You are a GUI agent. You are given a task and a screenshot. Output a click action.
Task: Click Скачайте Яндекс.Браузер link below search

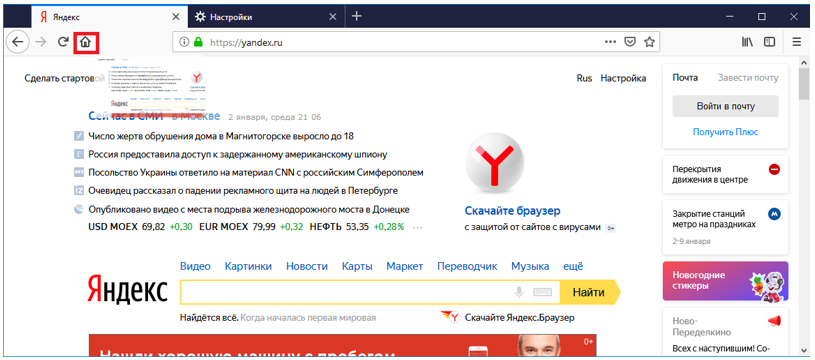(520, 317)
